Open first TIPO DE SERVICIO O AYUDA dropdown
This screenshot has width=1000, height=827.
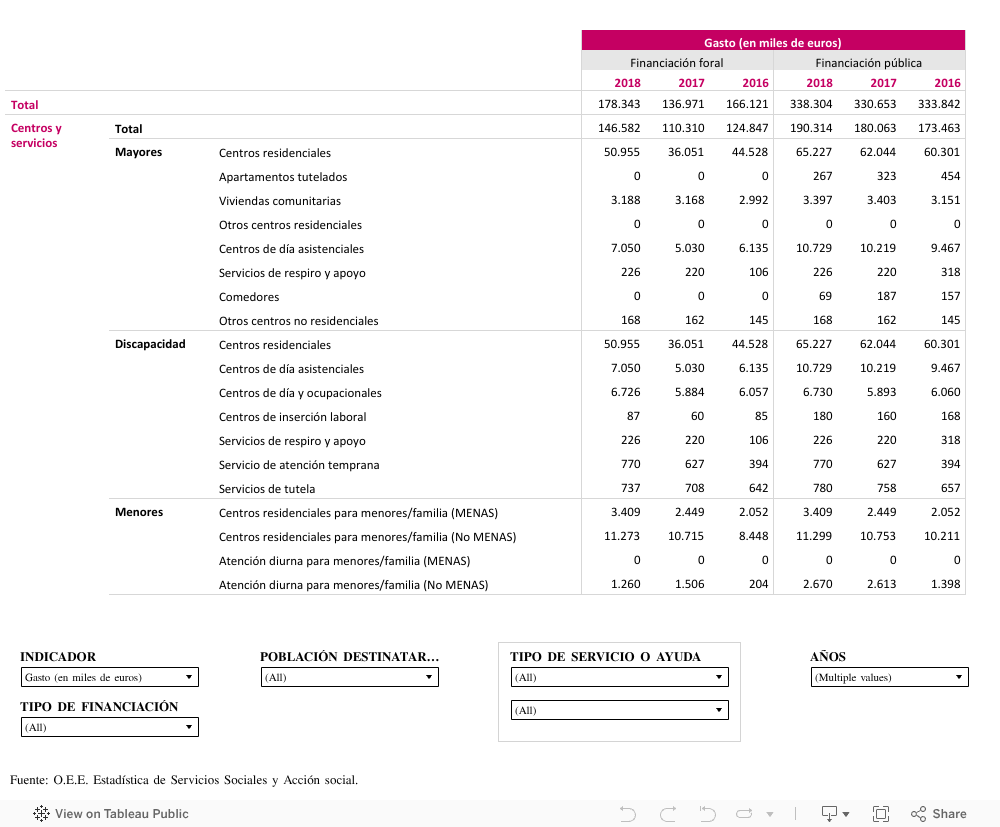(x=619, y=677)
